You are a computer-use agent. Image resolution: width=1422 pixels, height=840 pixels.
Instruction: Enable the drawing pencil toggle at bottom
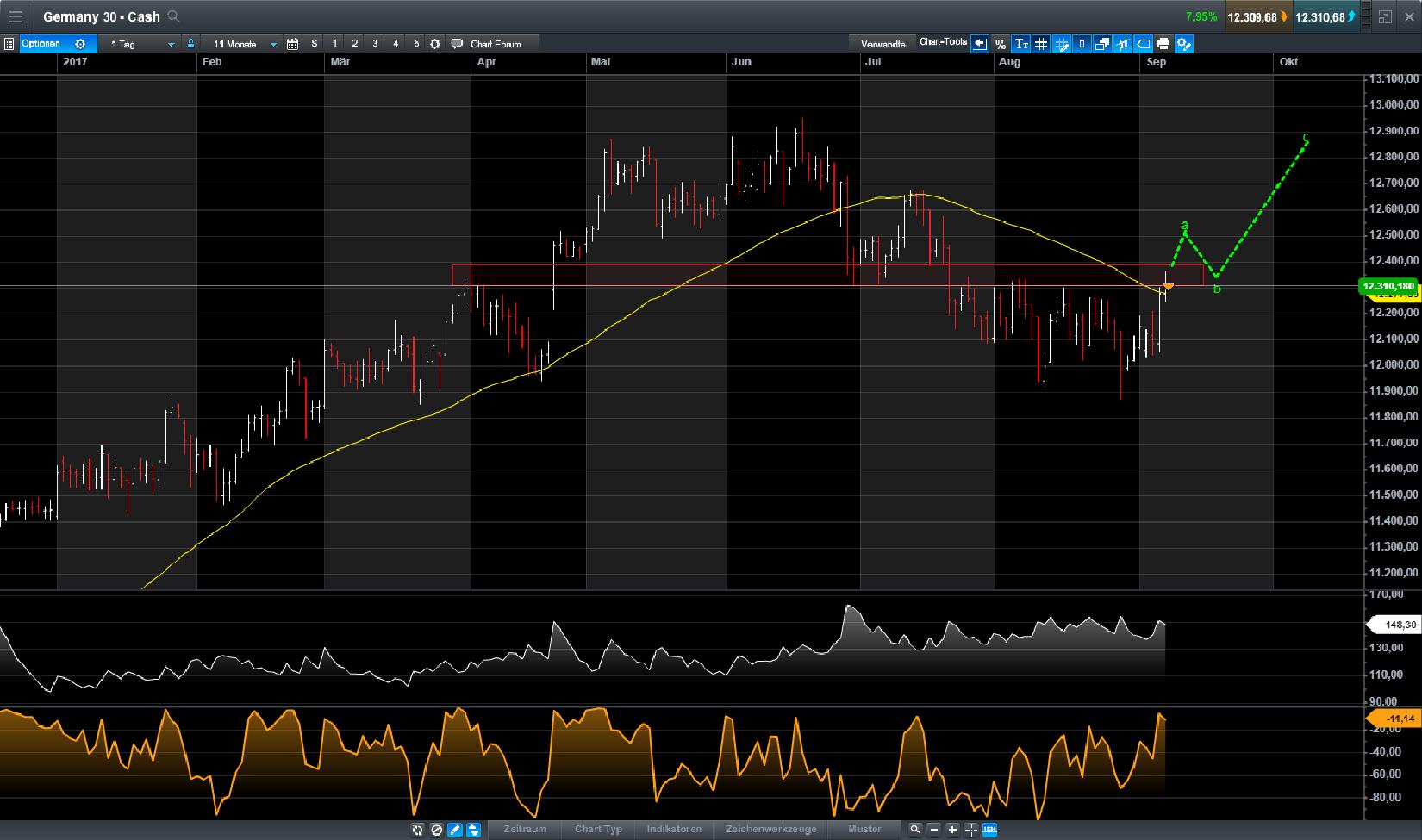point(454,830)
